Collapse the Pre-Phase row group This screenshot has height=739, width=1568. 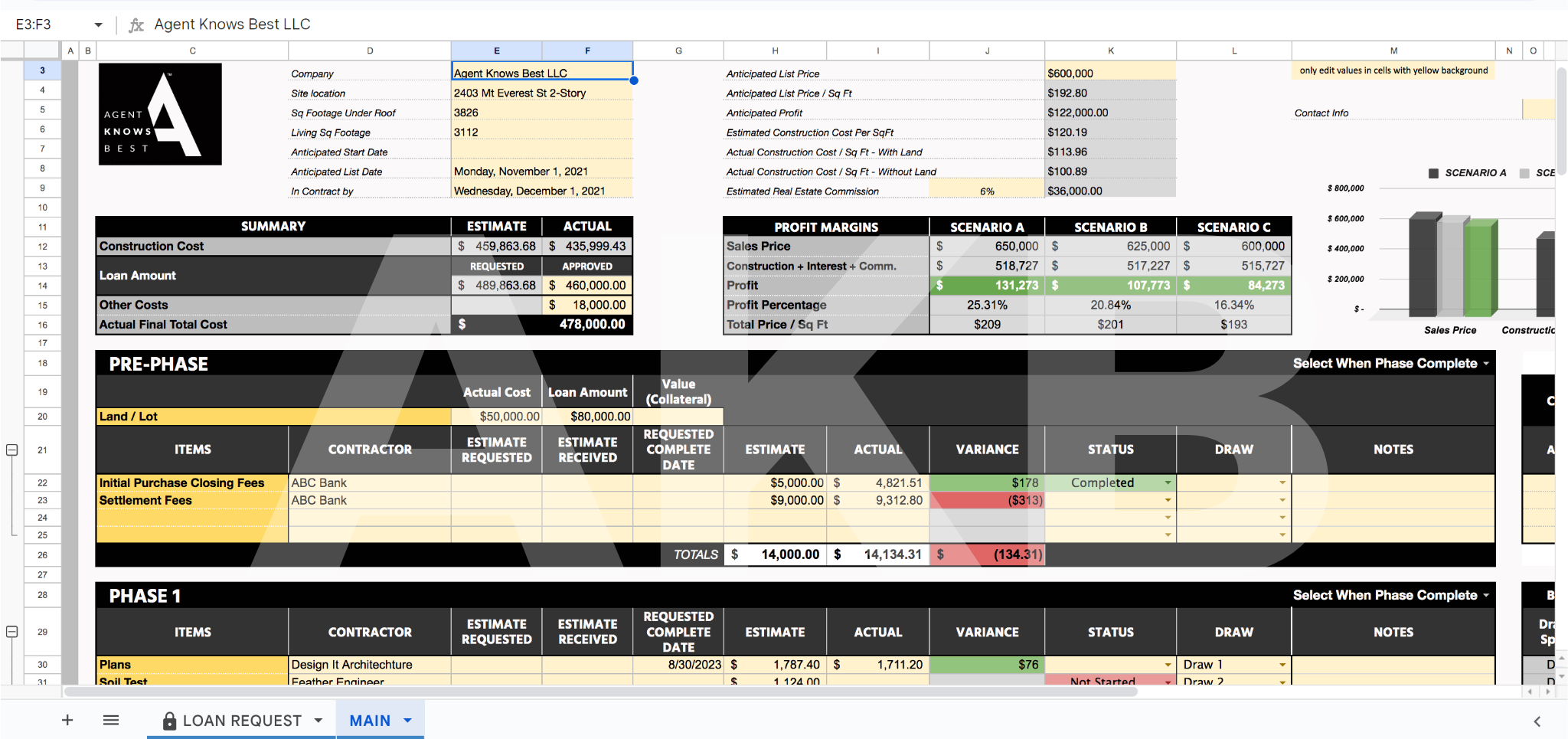point(12,450)
